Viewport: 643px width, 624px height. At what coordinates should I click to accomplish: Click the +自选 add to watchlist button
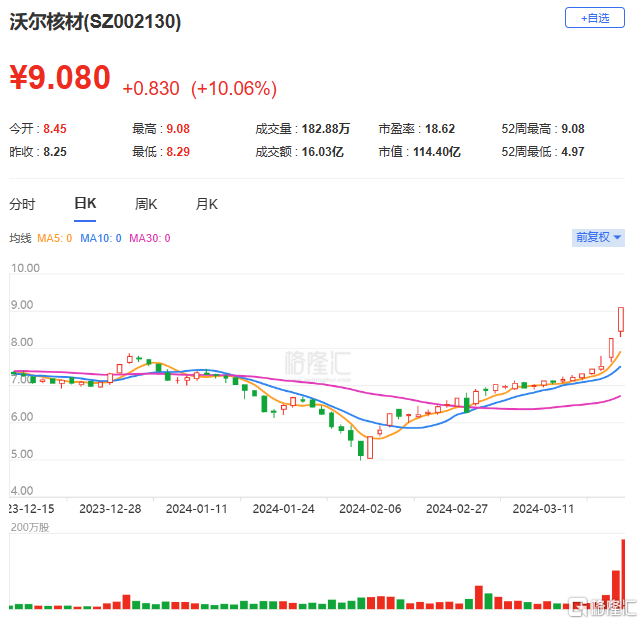[594, 18]
